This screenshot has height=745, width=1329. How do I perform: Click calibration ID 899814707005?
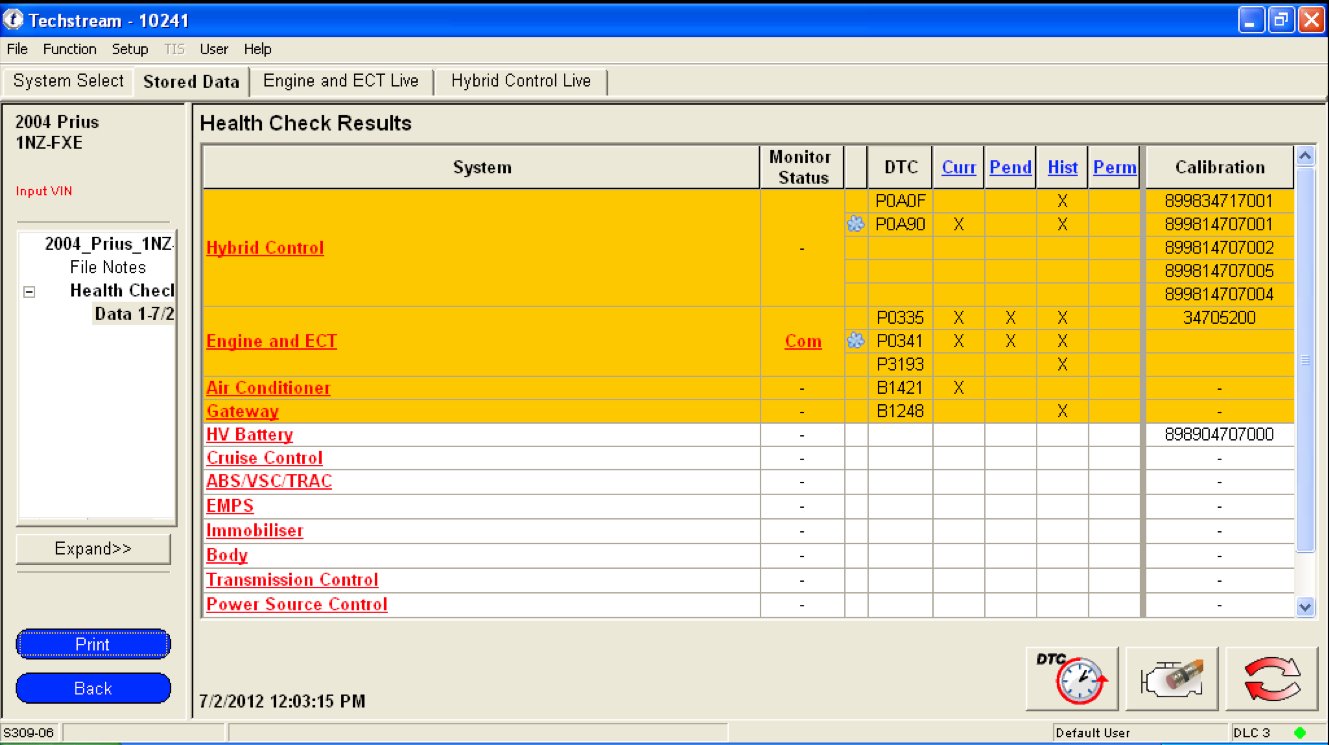click(1219, 271)
